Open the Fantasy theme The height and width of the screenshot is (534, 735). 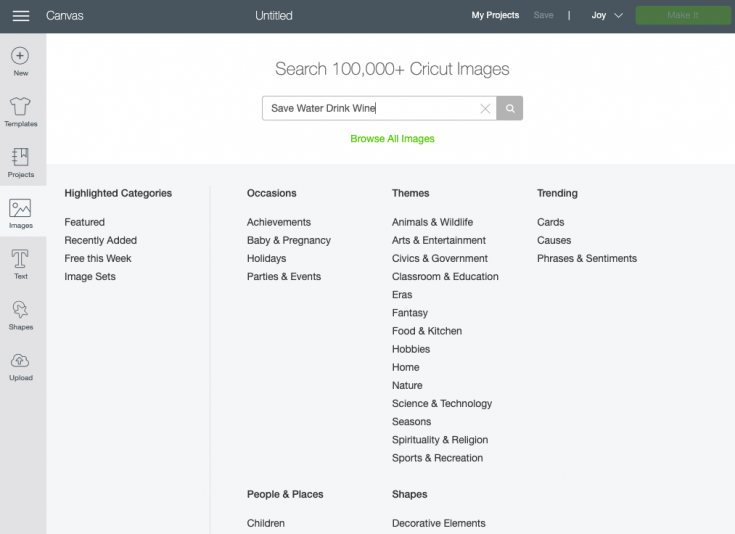(410, 313)
